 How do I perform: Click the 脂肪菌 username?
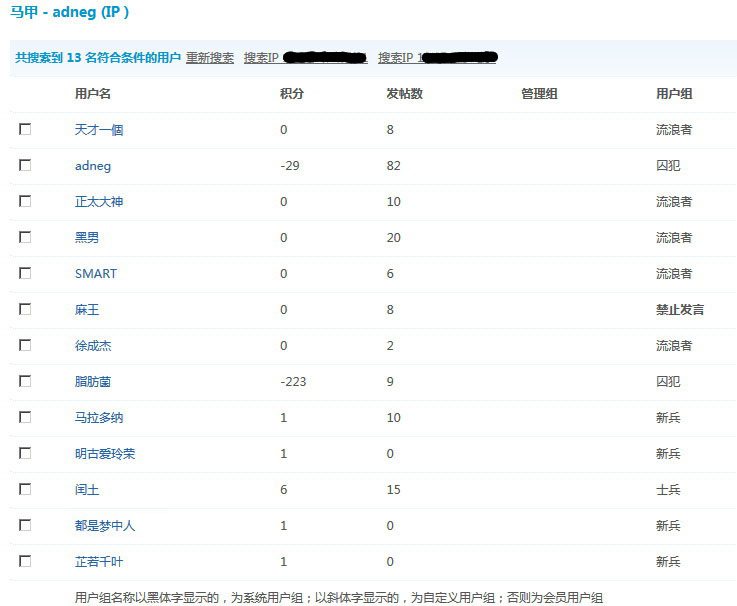tap(93, 382)
